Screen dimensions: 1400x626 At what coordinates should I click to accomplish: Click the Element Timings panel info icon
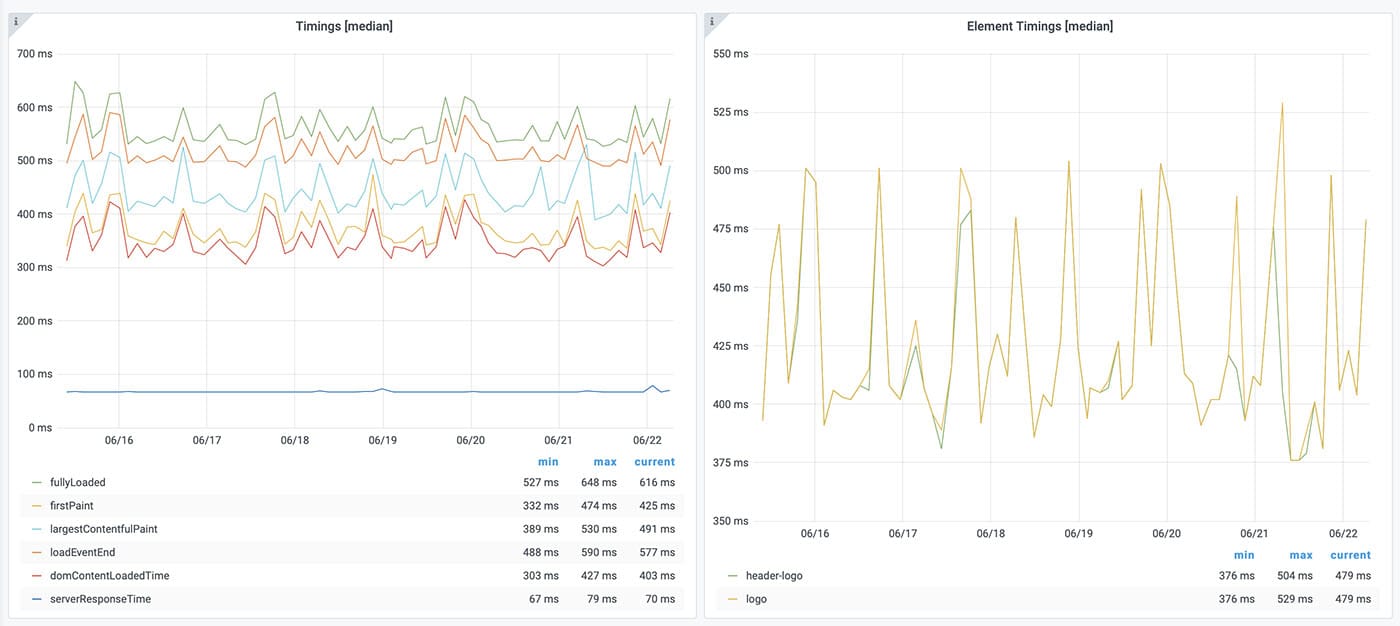coord(711,21)
